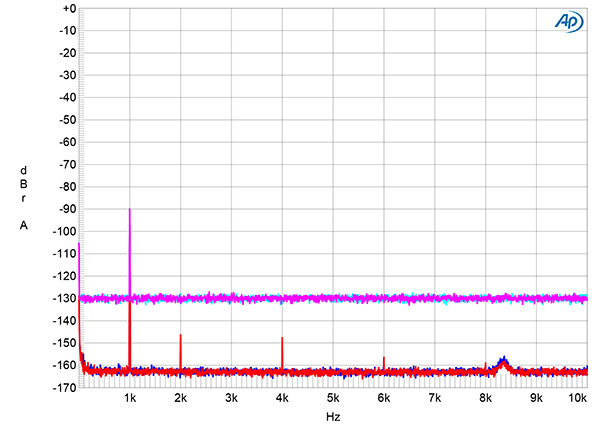
Task: Select the 1k frequency axis label
Action: coord(129,398)
